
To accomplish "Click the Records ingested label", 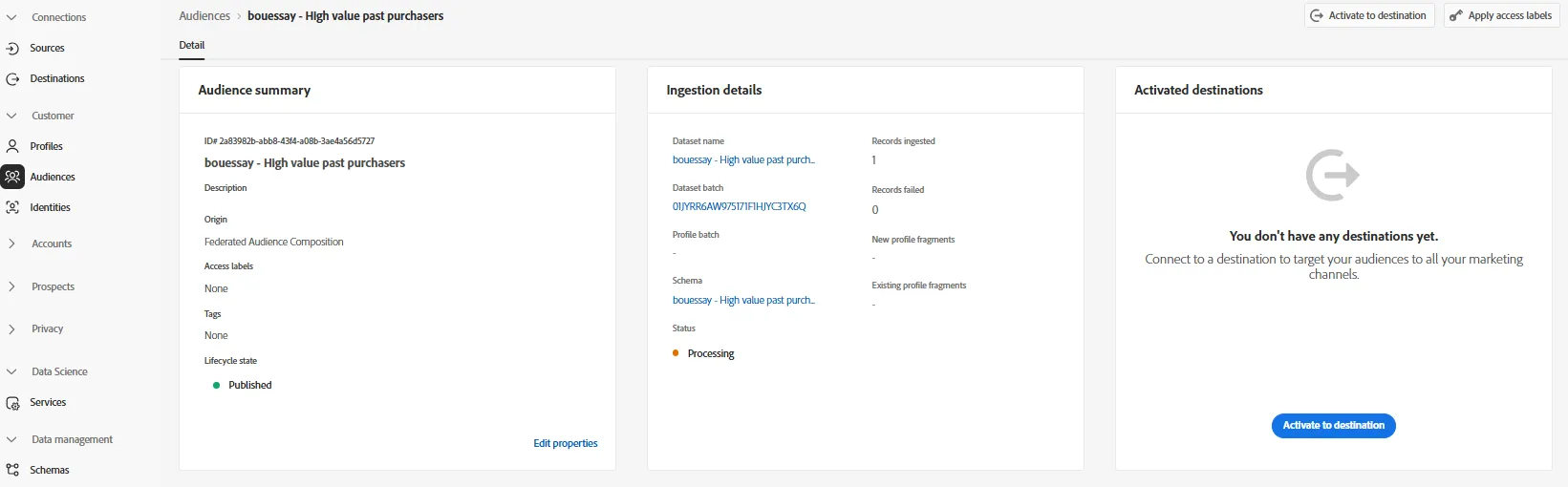I will [x=903, y=141].
